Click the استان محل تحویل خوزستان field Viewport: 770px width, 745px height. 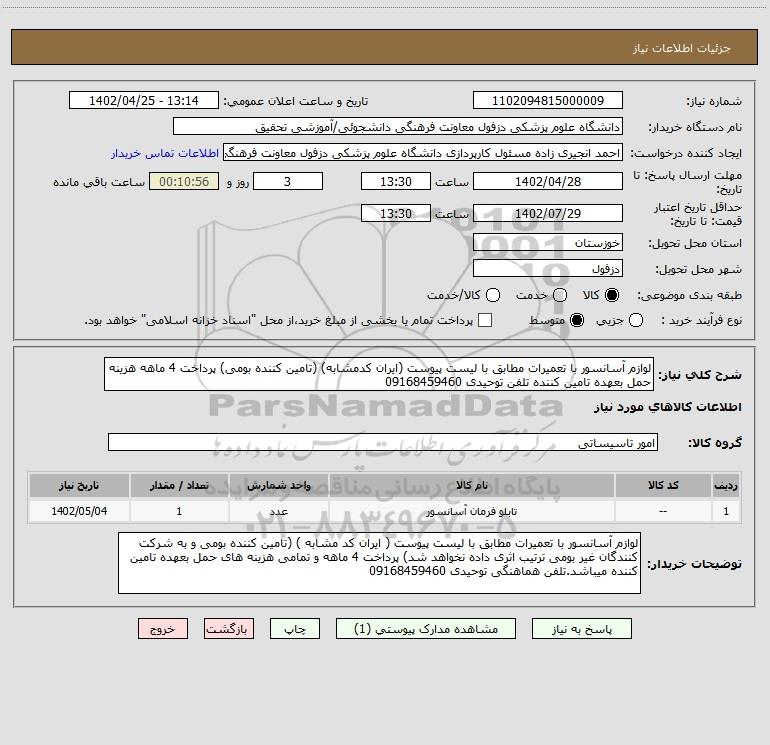tap(548, 242)
